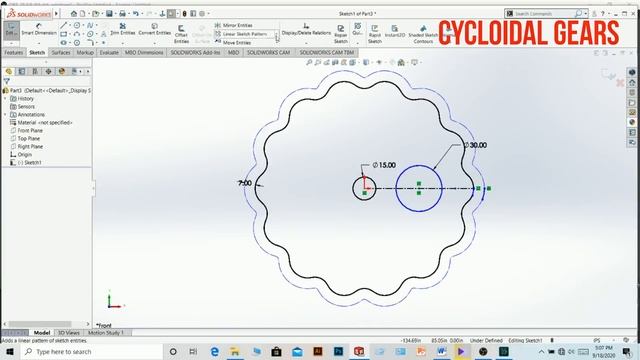The width and height of the screenshot is (640, 360).
Task: Open the Trim Entities dropdown arrow
Action: (122, 42)
